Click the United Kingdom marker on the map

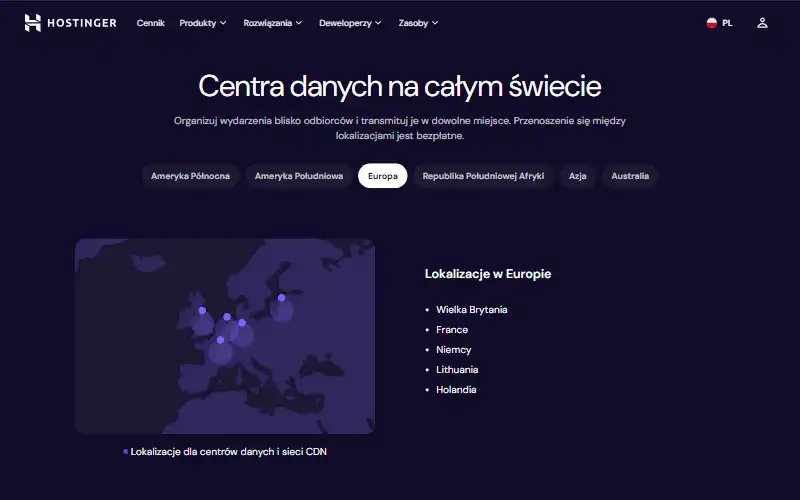click(x=202, y=310)
